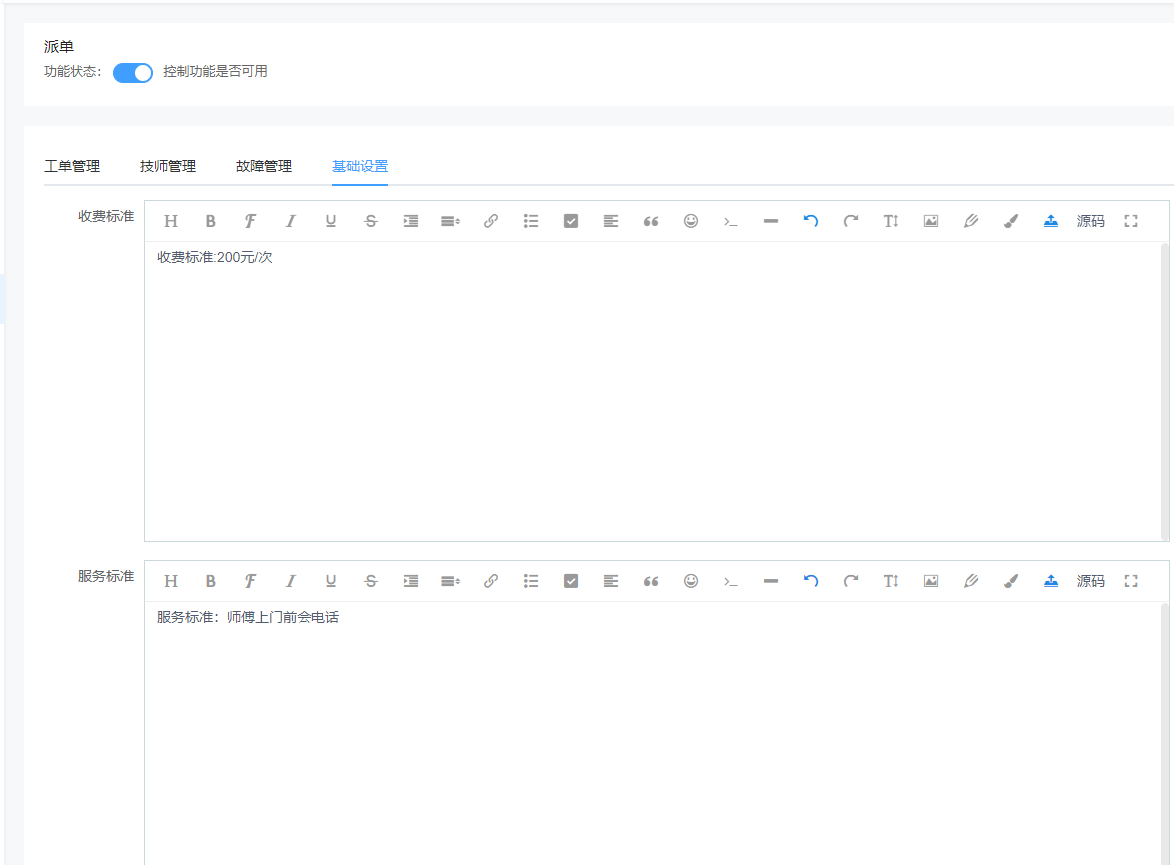Click into the 收费标准 text editing area

[650, 390]
